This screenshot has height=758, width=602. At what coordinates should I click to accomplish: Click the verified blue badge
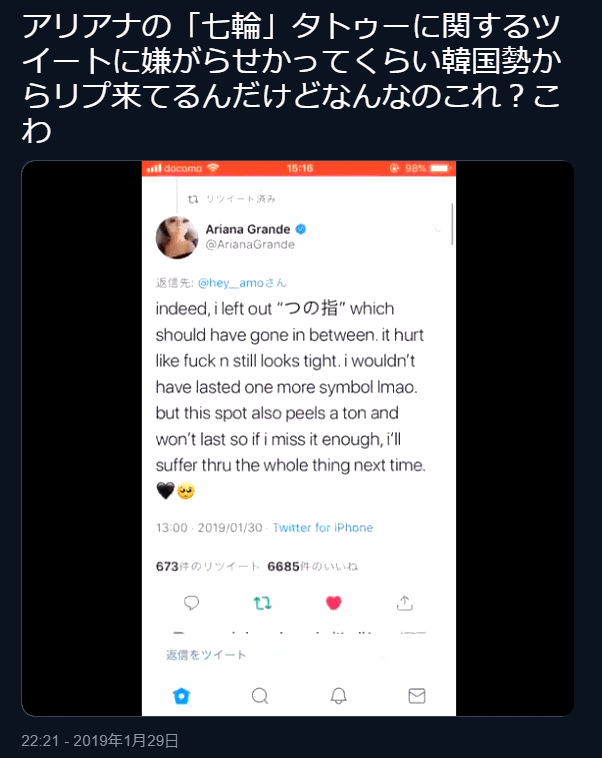pos(301,229)
